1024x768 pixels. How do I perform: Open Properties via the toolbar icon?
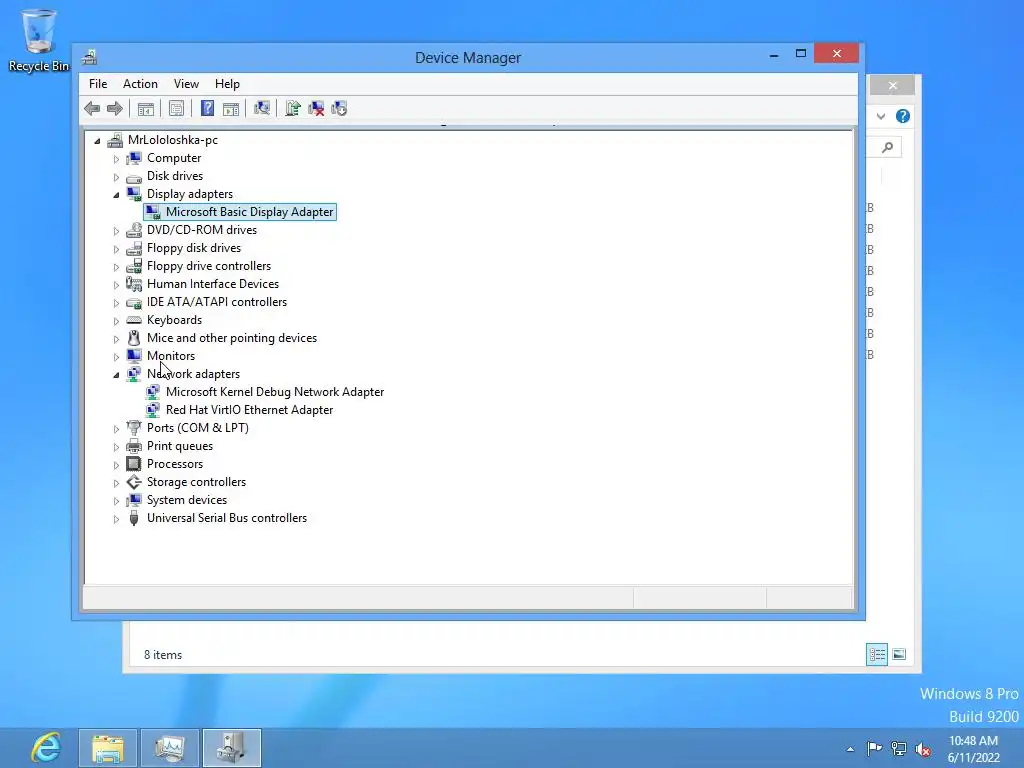(x=176, y=108)
